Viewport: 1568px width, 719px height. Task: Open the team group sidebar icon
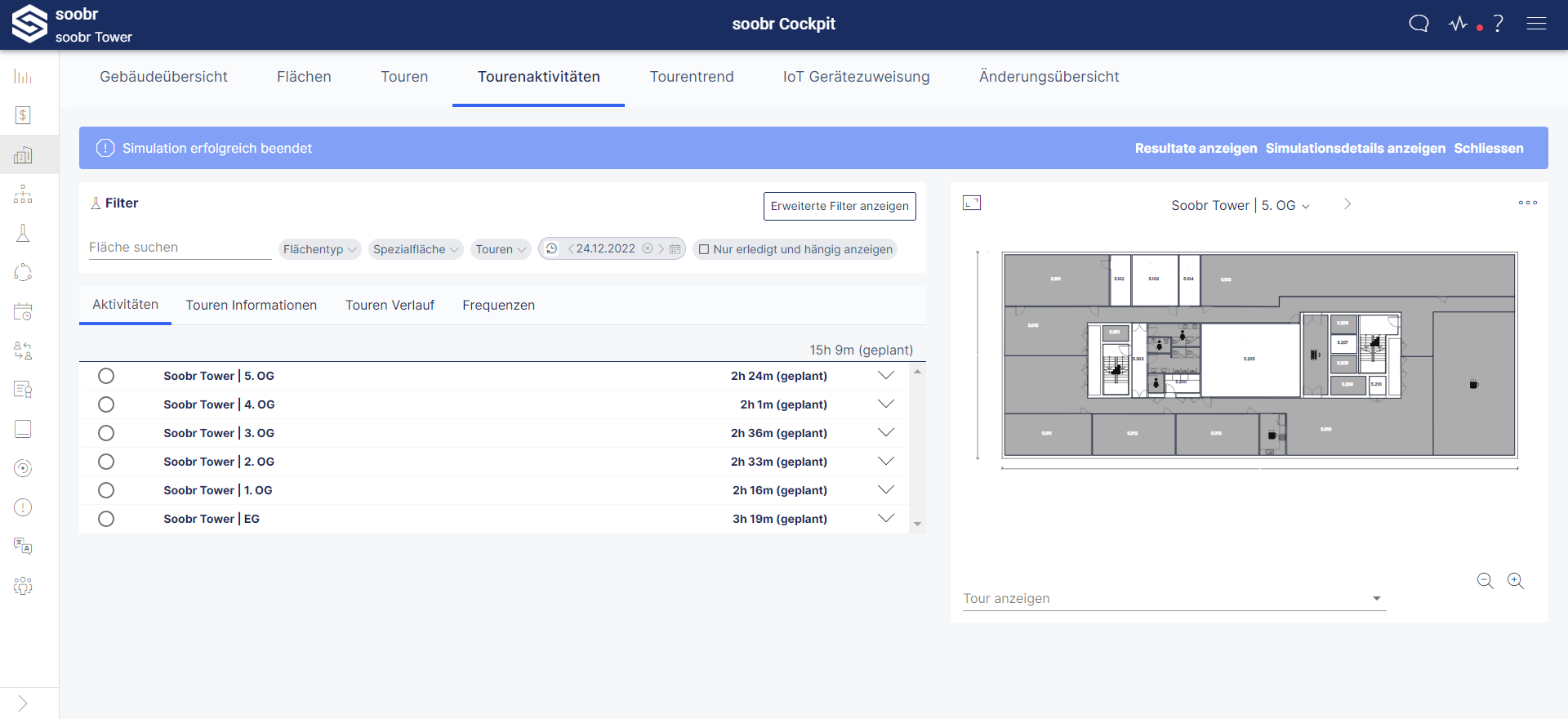click(x=23, y=586)
